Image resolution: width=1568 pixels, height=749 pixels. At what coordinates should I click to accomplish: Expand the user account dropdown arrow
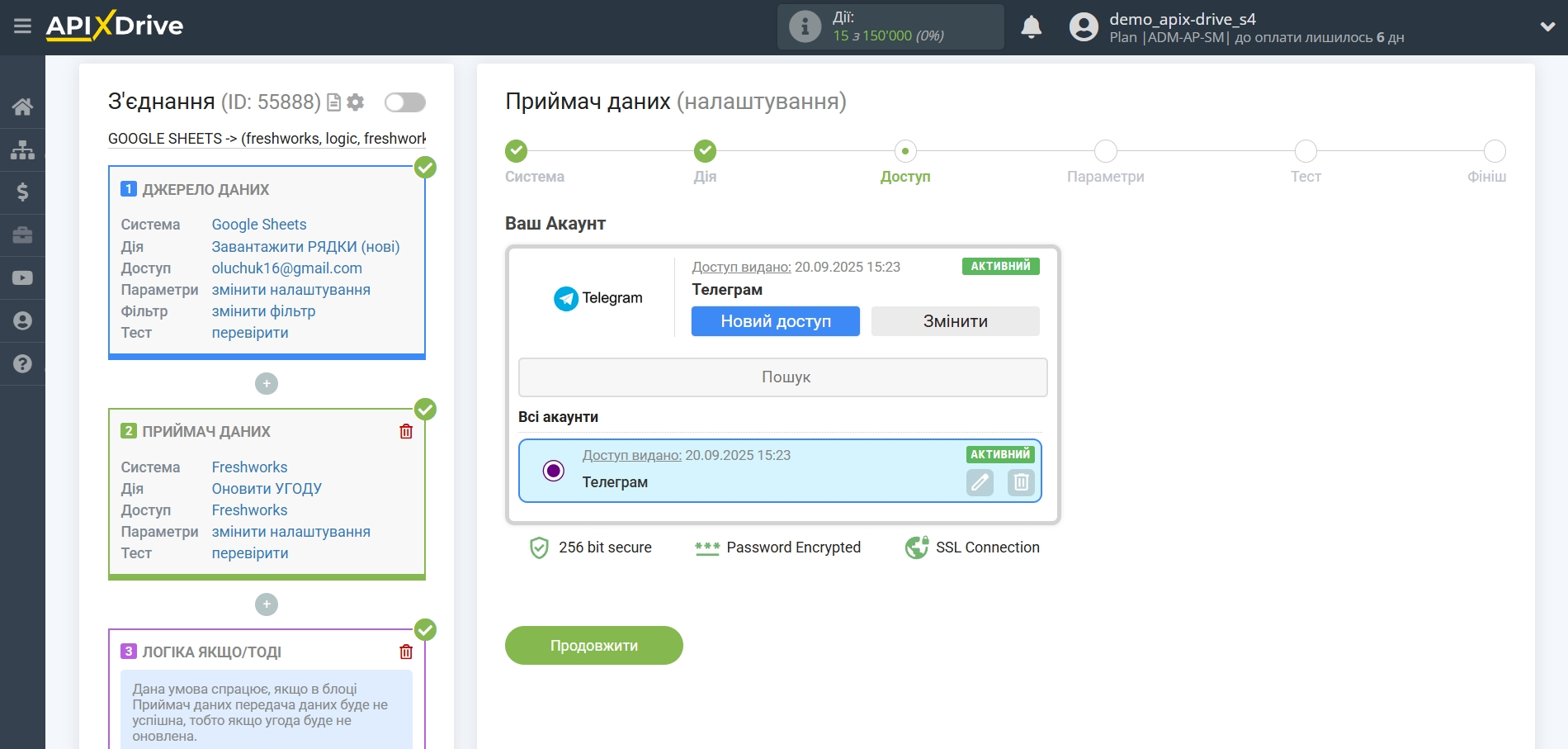tap(1547, 26)
